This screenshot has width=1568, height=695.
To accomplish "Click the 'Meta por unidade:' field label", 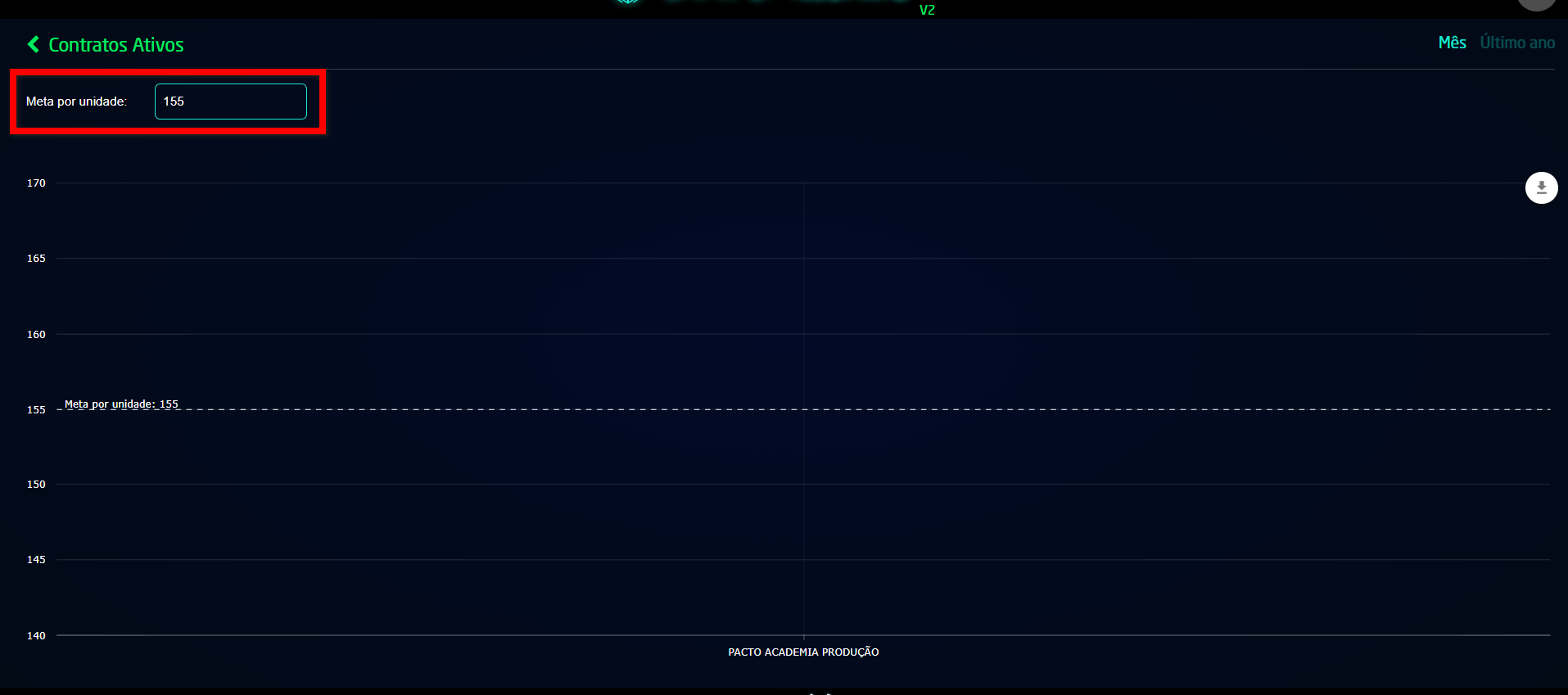I will (x=76, y=102).
